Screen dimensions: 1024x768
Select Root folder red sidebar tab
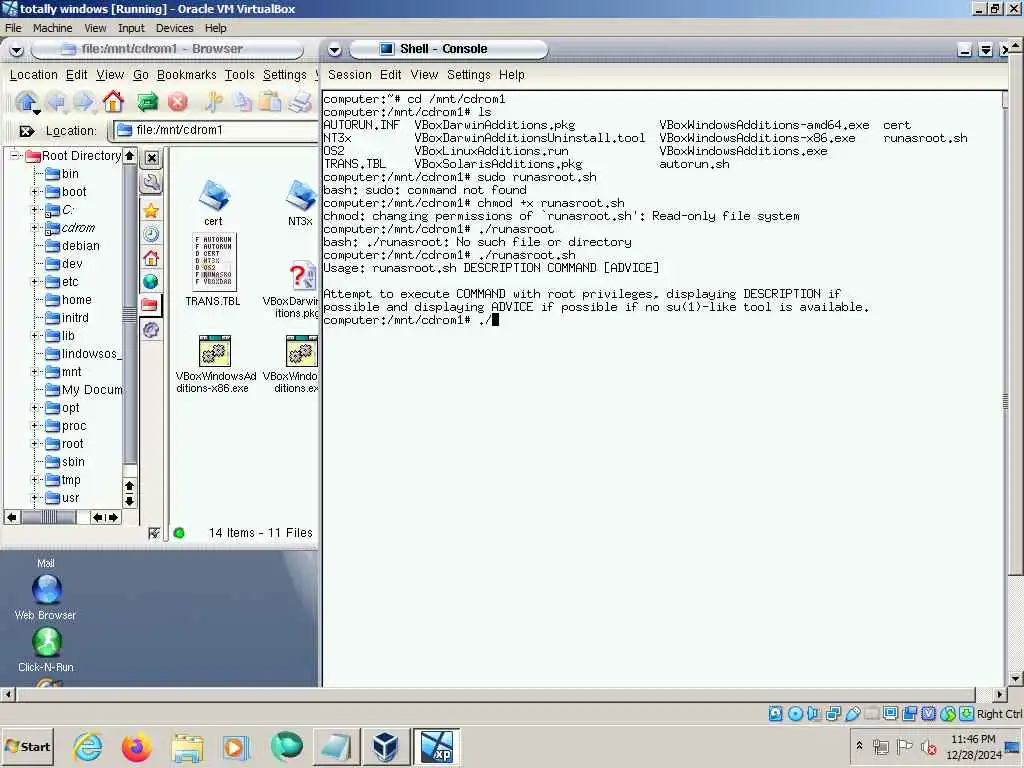click(x=150, y=305)
